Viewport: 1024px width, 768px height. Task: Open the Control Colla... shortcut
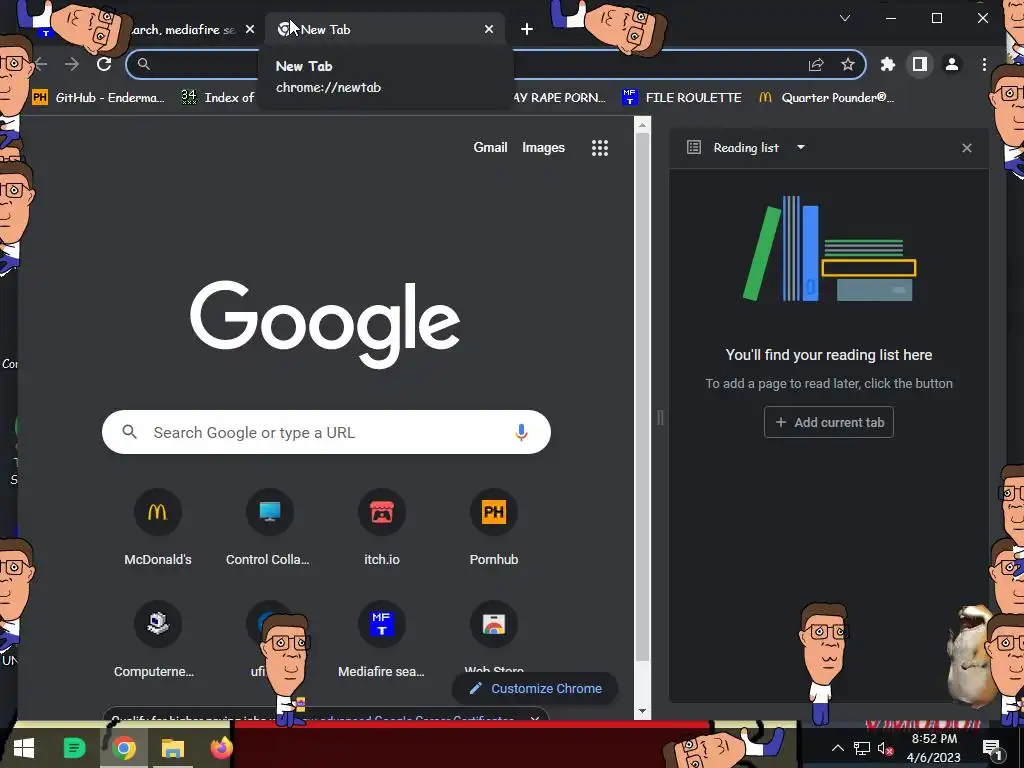point(268,527)
